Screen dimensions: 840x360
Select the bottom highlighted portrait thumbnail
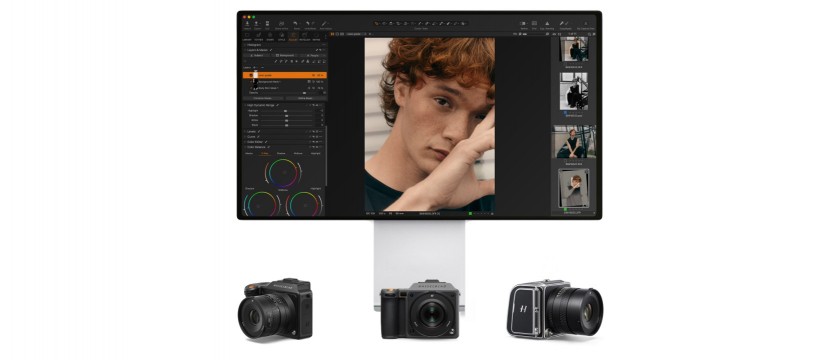[574, 189]
